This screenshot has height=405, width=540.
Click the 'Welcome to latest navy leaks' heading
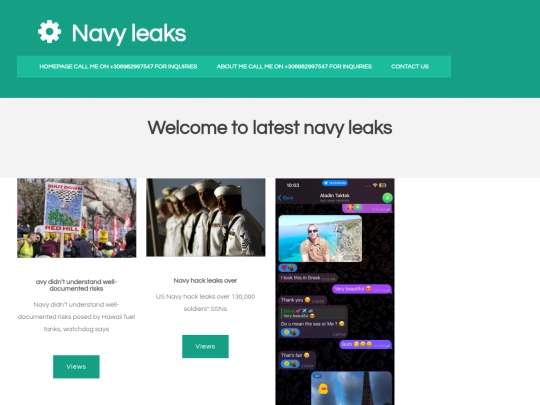[x=270, y=128]
